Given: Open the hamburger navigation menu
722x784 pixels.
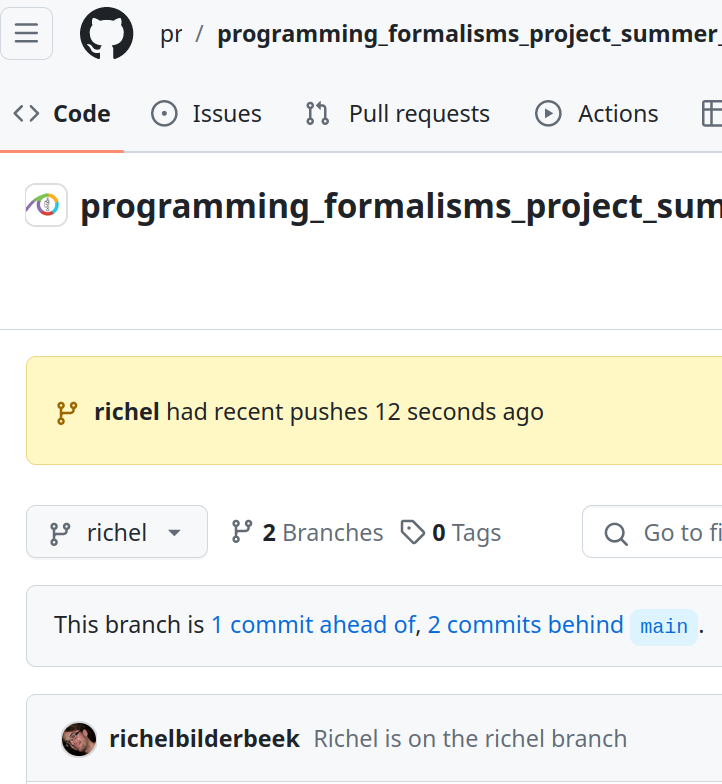Looking at the screenshot, I should [26, 34].
